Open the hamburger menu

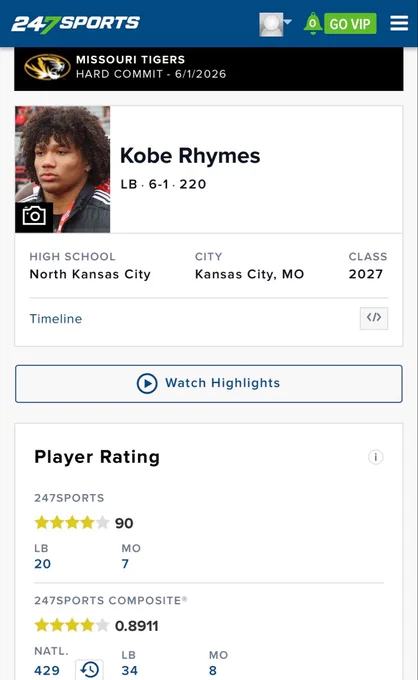click(399, 23)
